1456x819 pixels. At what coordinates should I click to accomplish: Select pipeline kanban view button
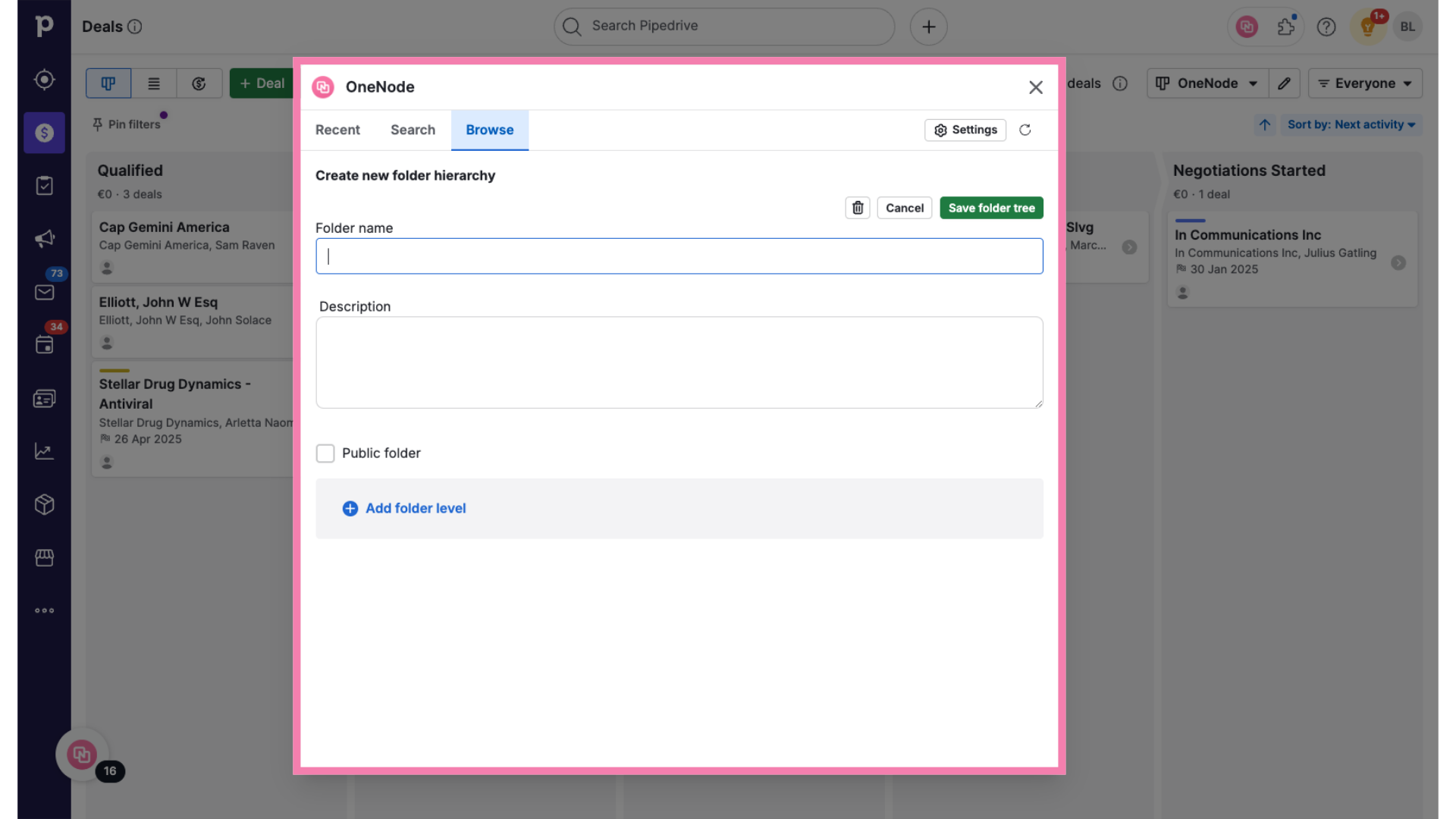[x=108, y=83]
